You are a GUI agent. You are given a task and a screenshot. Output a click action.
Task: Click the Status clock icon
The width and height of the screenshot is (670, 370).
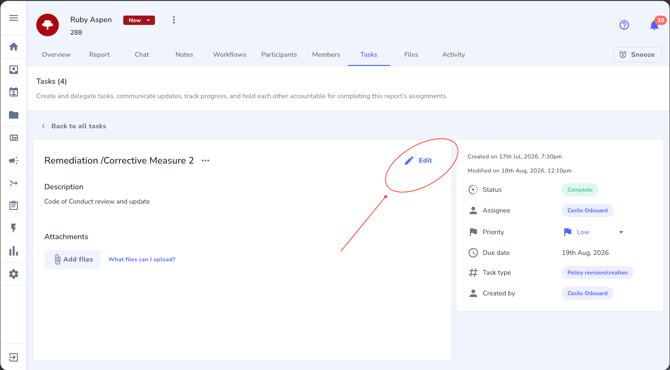tap(473, 190)
